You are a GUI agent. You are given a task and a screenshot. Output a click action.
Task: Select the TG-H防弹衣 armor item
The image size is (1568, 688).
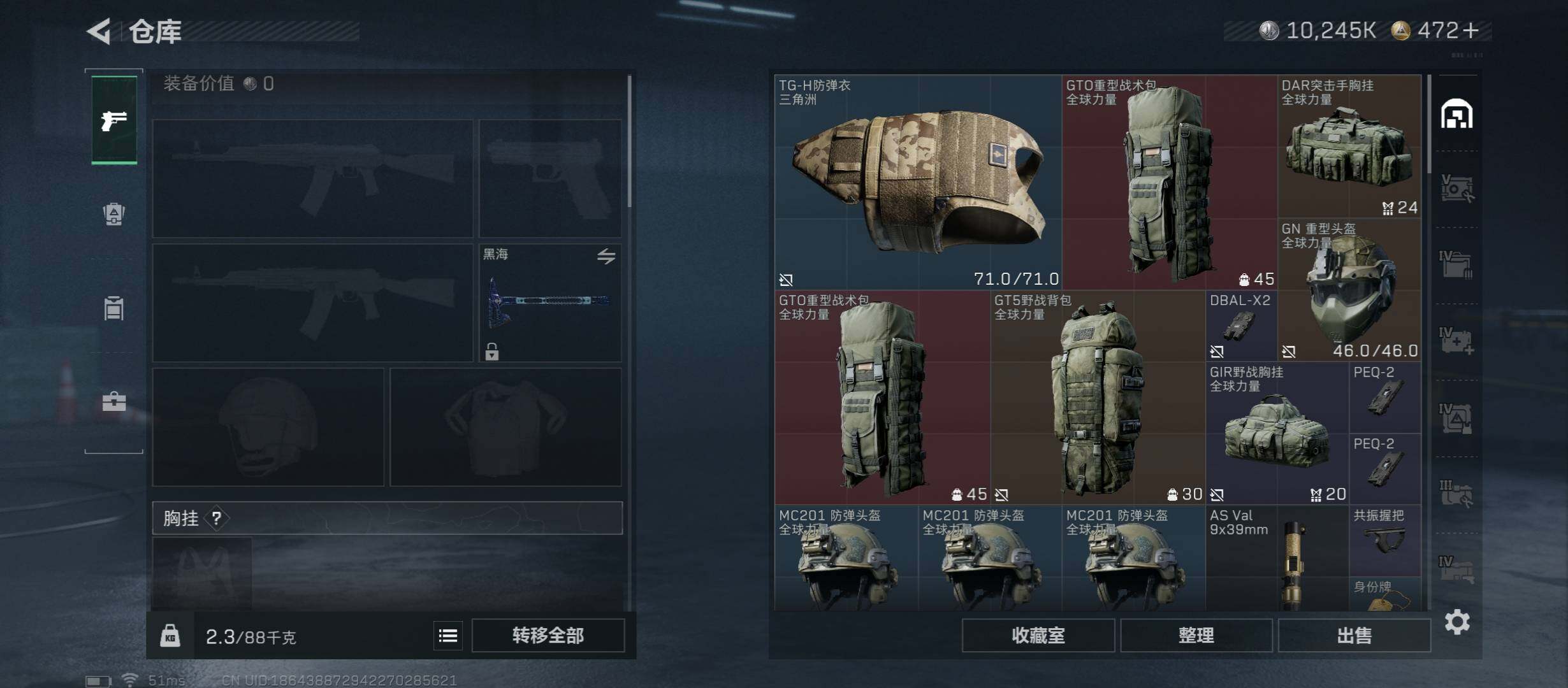click(x=918, y=183)
